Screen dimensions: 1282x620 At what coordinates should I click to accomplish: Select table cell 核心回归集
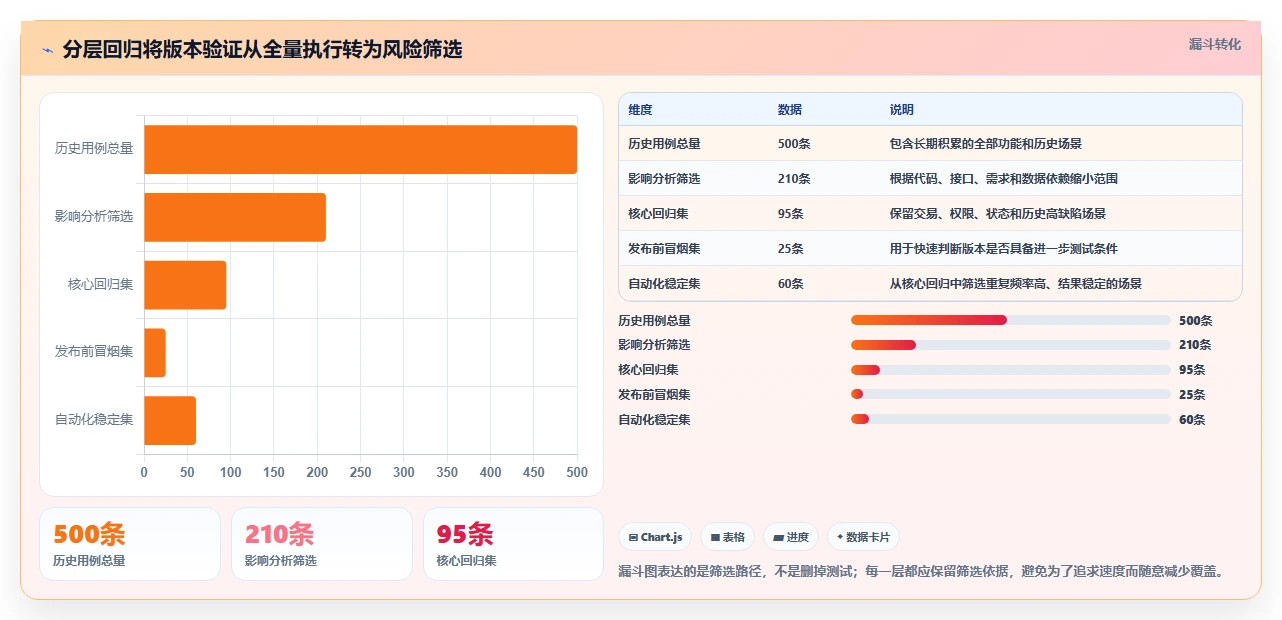coord(658,214)
